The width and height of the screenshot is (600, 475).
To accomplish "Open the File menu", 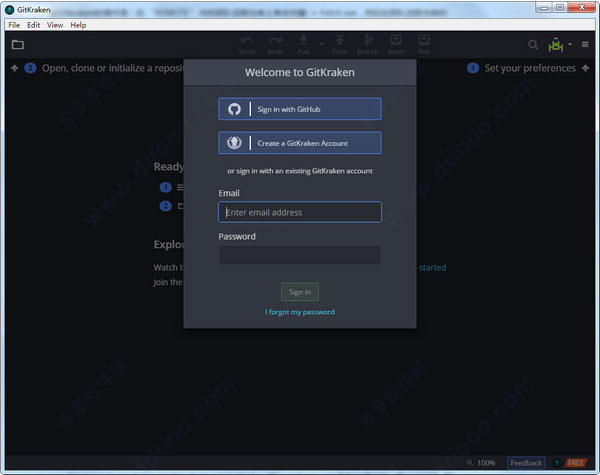I will click(14, 25).
